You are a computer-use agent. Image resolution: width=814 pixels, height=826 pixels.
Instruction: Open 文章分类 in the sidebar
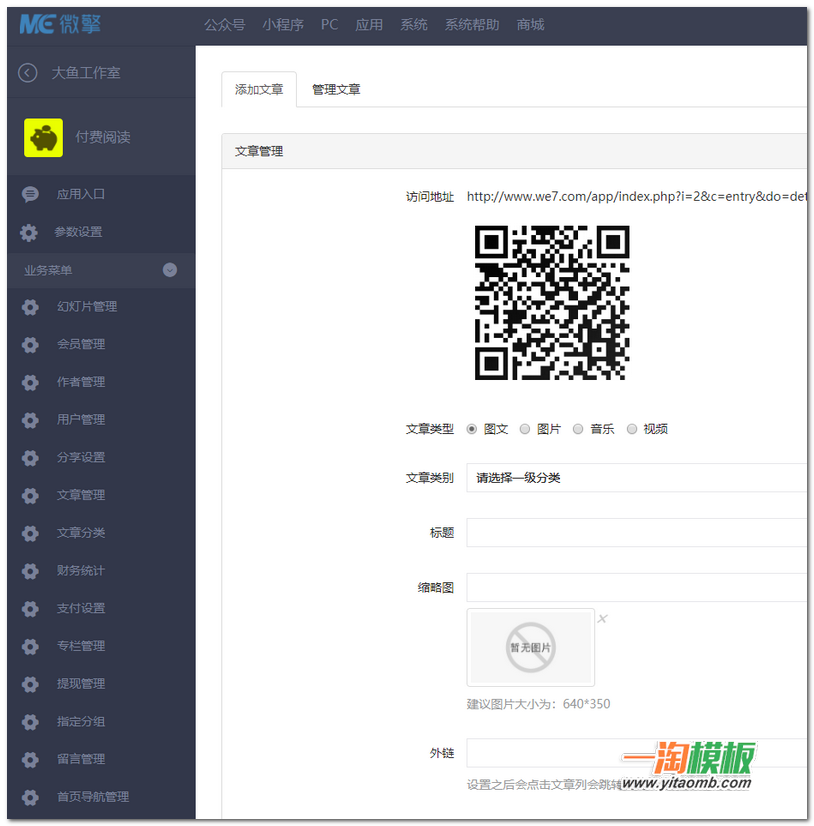pos(81,534)
